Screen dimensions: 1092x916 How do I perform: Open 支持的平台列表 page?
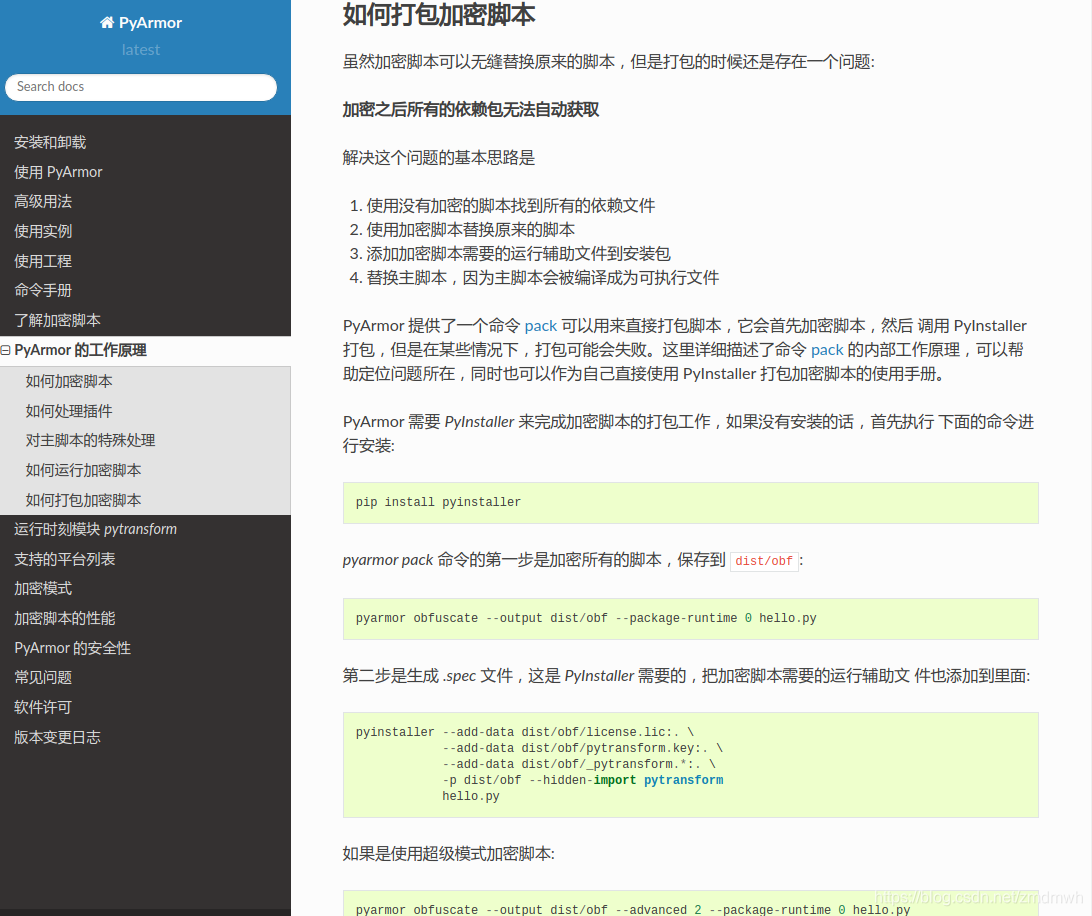point(65,559)
